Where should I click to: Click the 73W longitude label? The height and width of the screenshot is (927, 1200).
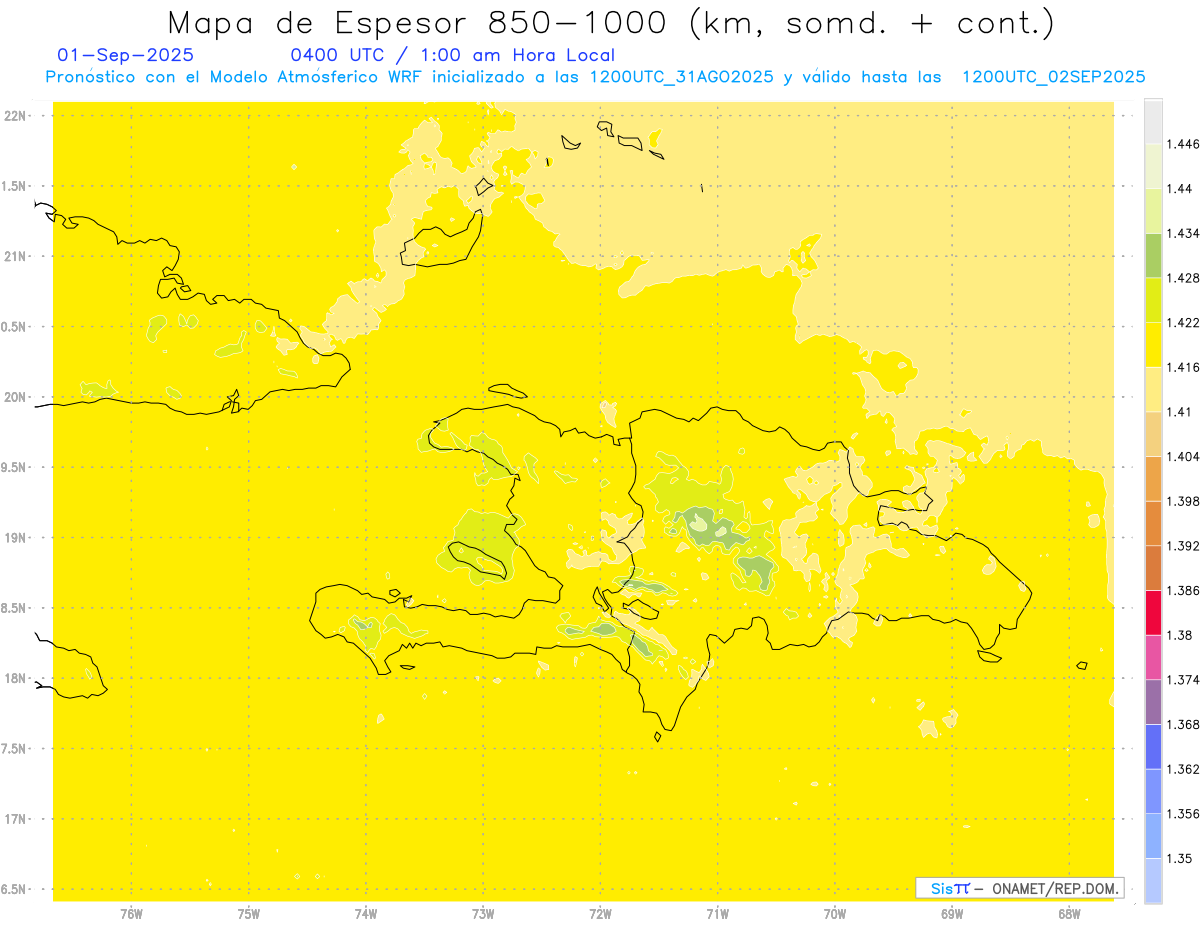[483, 914]
